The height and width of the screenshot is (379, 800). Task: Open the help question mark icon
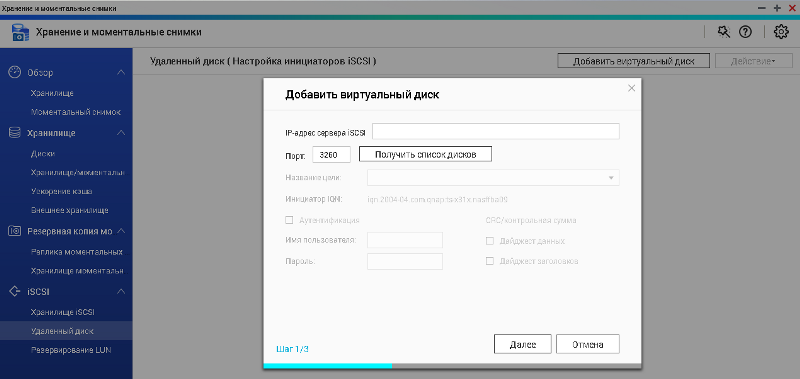click(x=745, y=32)
